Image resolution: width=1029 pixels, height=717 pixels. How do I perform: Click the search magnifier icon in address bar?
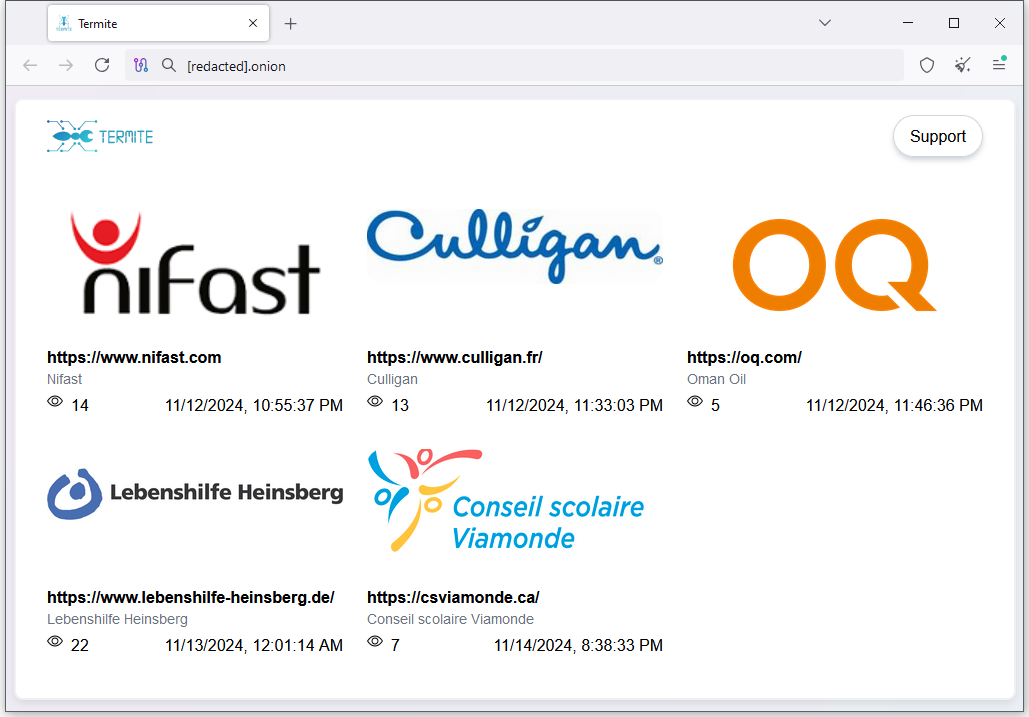pyautogui.click(x=169, y=66)
